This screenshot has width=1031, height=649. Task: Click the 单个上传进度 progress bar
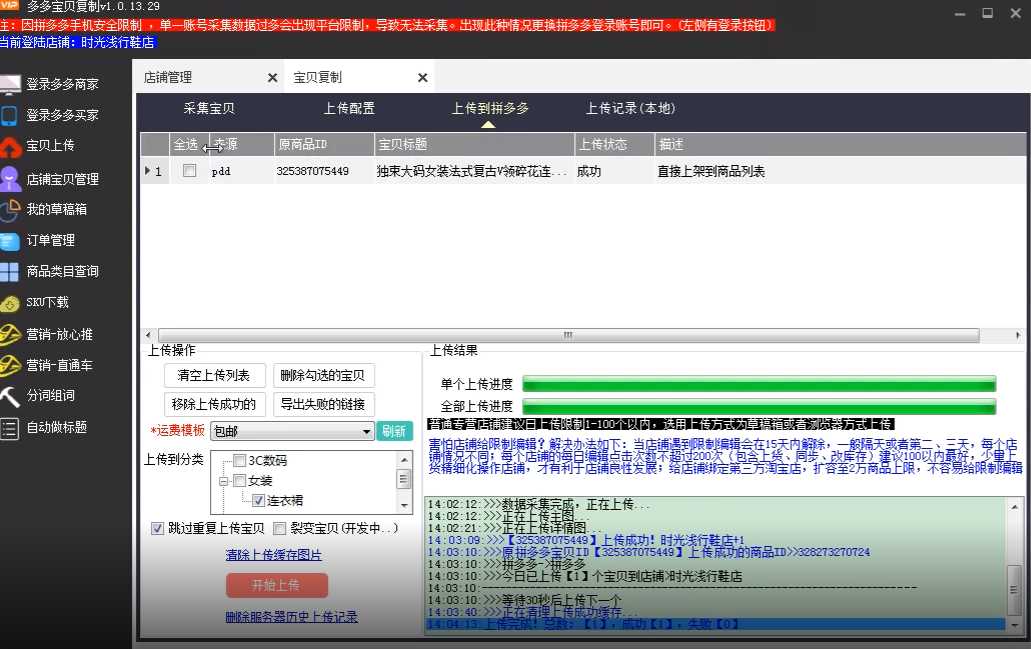[x=759, y=383]
